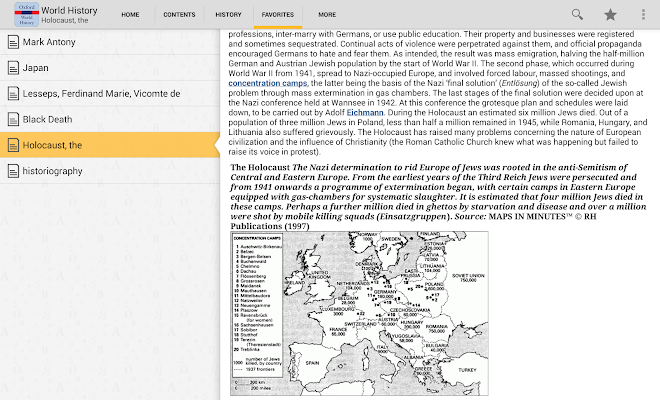Click document icon beside historiography
The height and width of the screenshot is (400, 660).
(x=13, y=171)
